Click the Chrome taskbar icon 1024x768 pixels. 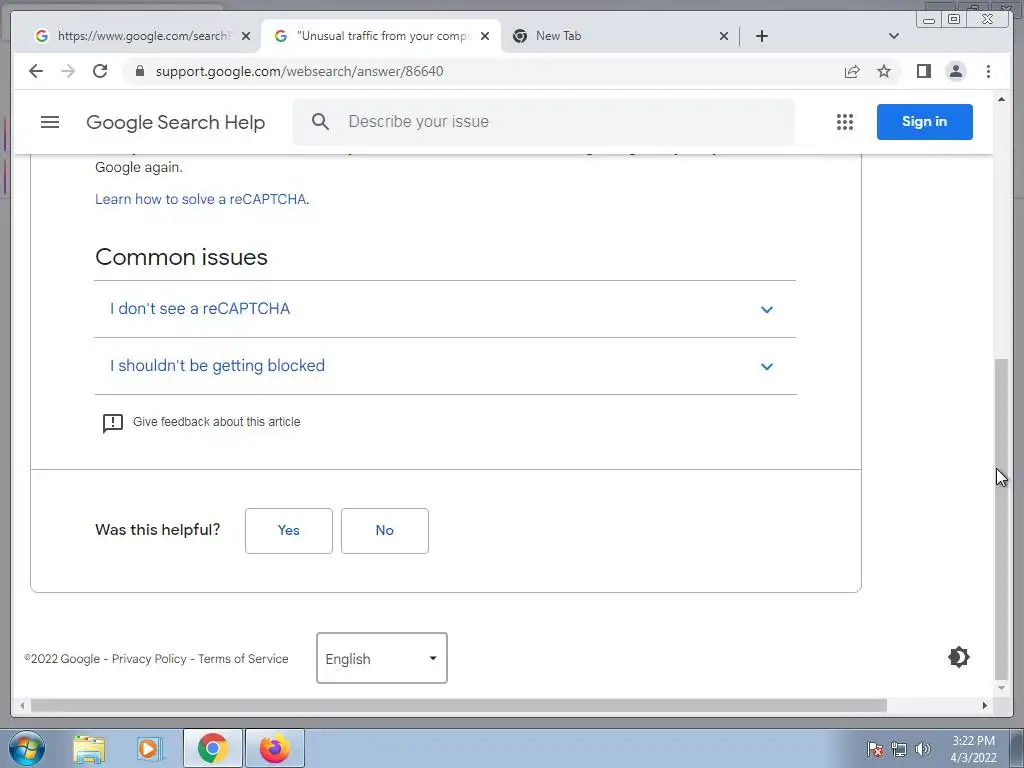213,748
